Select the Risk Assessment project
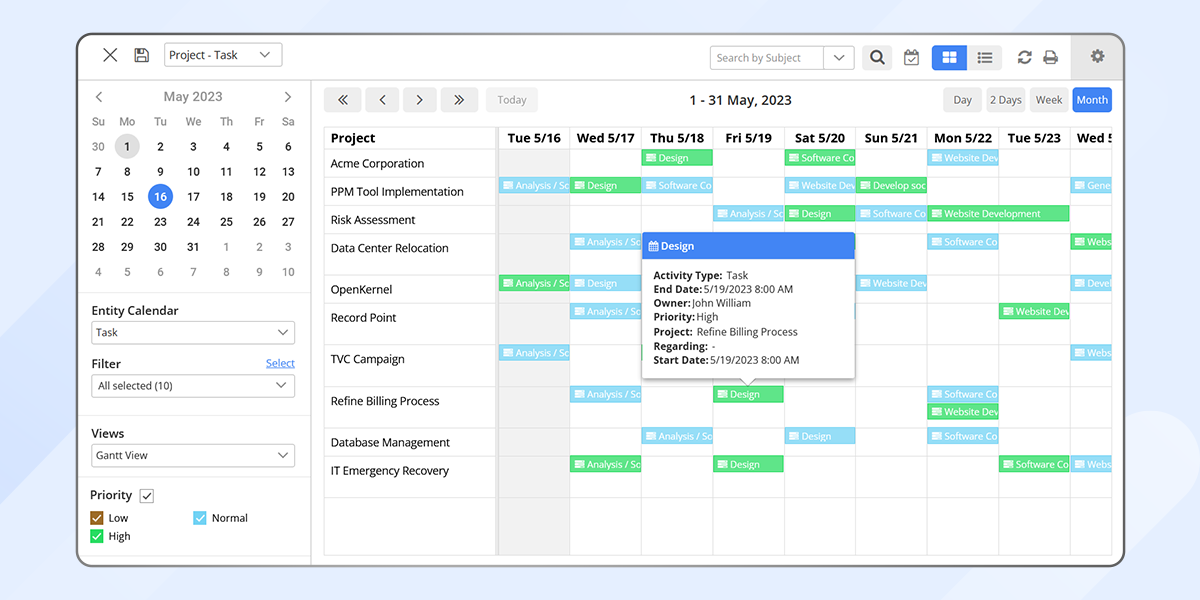1200x600 pixels. [x=373, y=220]
